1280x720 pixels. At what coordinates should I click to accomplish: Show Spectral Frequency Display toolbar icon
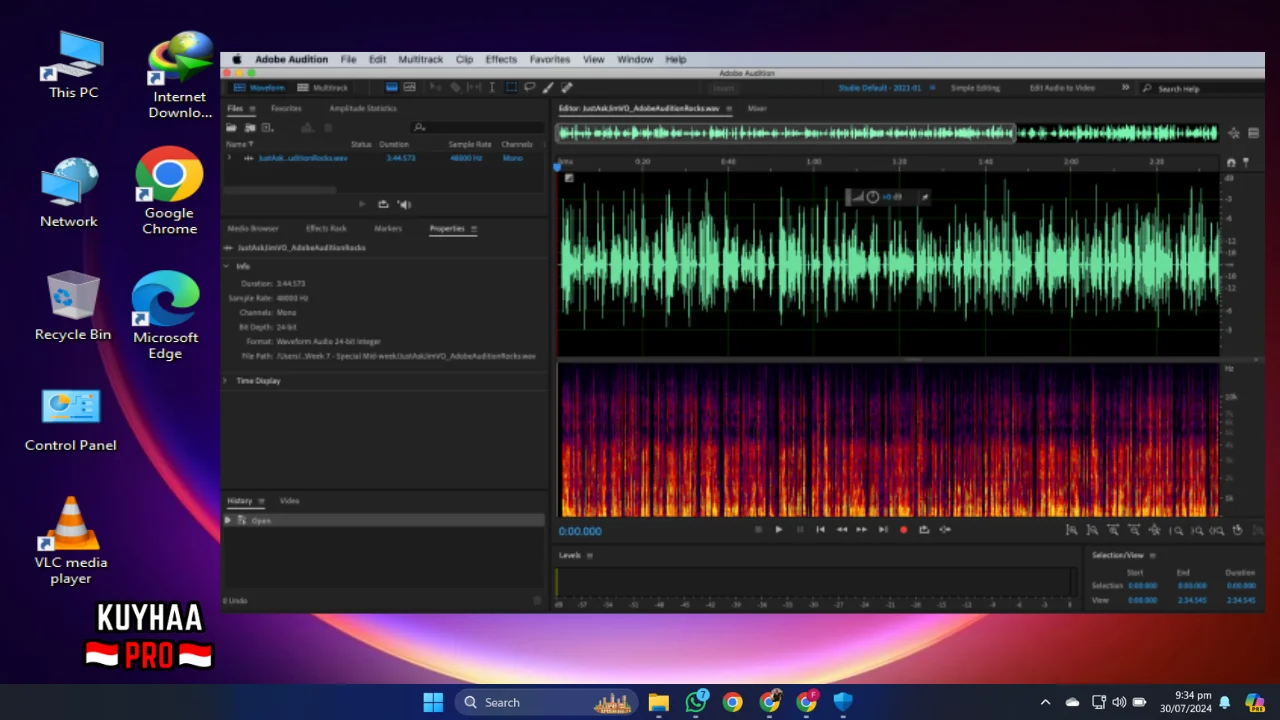392,88
